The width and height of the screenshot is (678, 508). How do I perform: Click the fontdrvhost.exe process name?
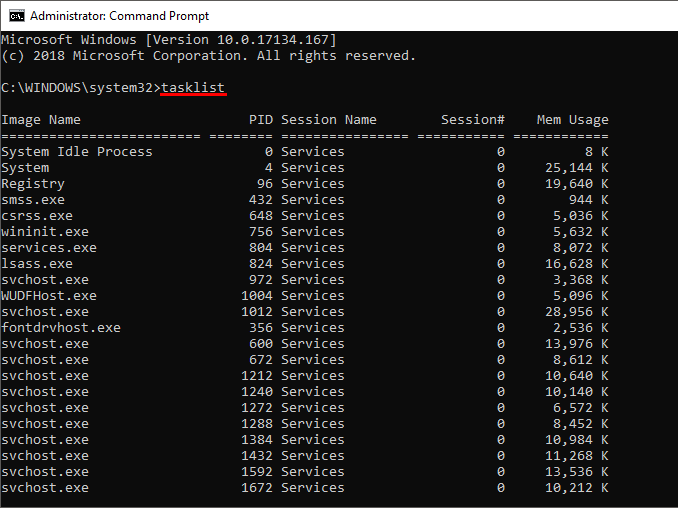pos(61,328)
